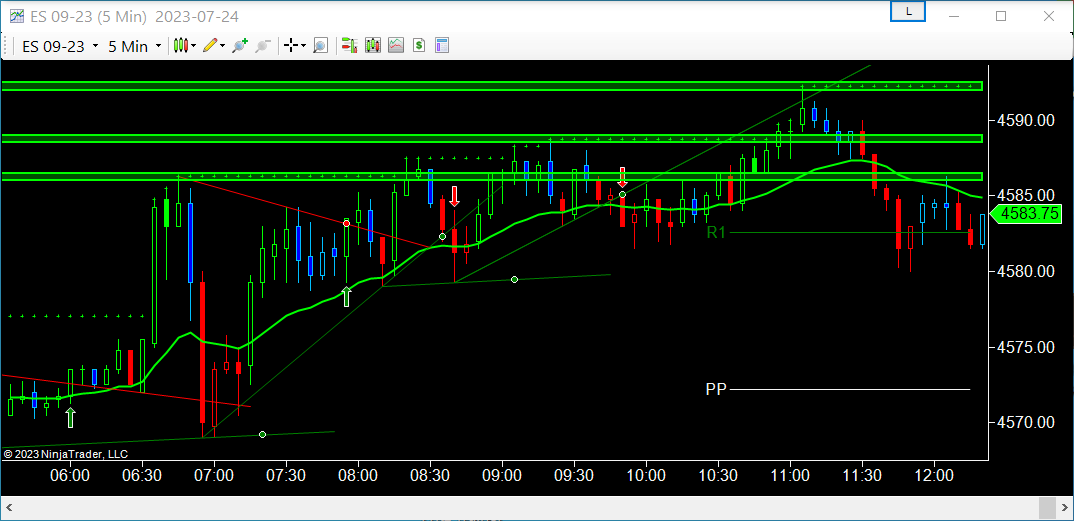Click the L link button in title bar
Viewport: 1074px width, 521px height.
pyautogui.click(x=908, y=11)
